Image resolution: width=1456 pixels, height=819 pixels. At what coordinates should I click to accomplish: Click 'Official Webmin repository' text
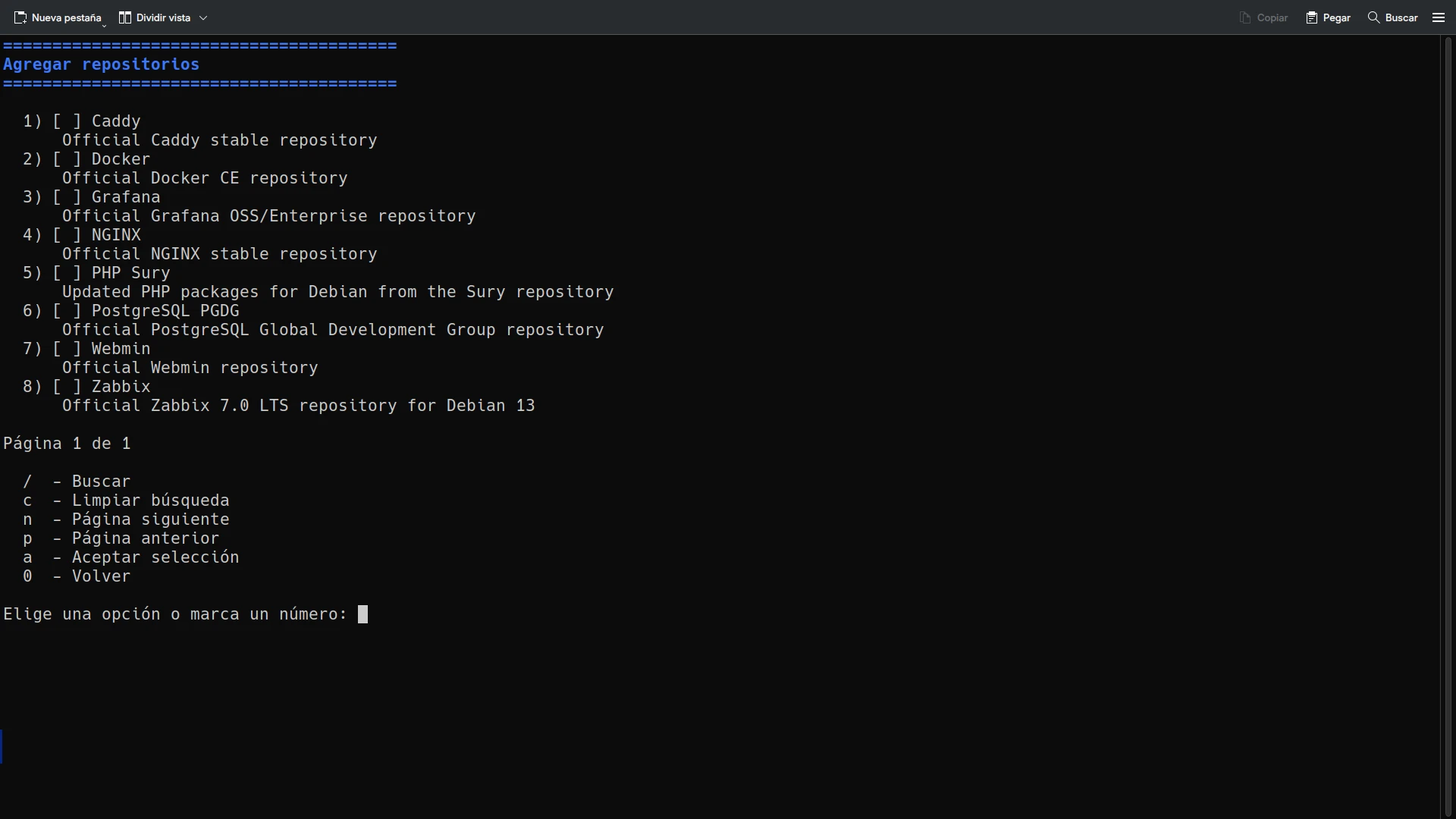pos(190,368)
